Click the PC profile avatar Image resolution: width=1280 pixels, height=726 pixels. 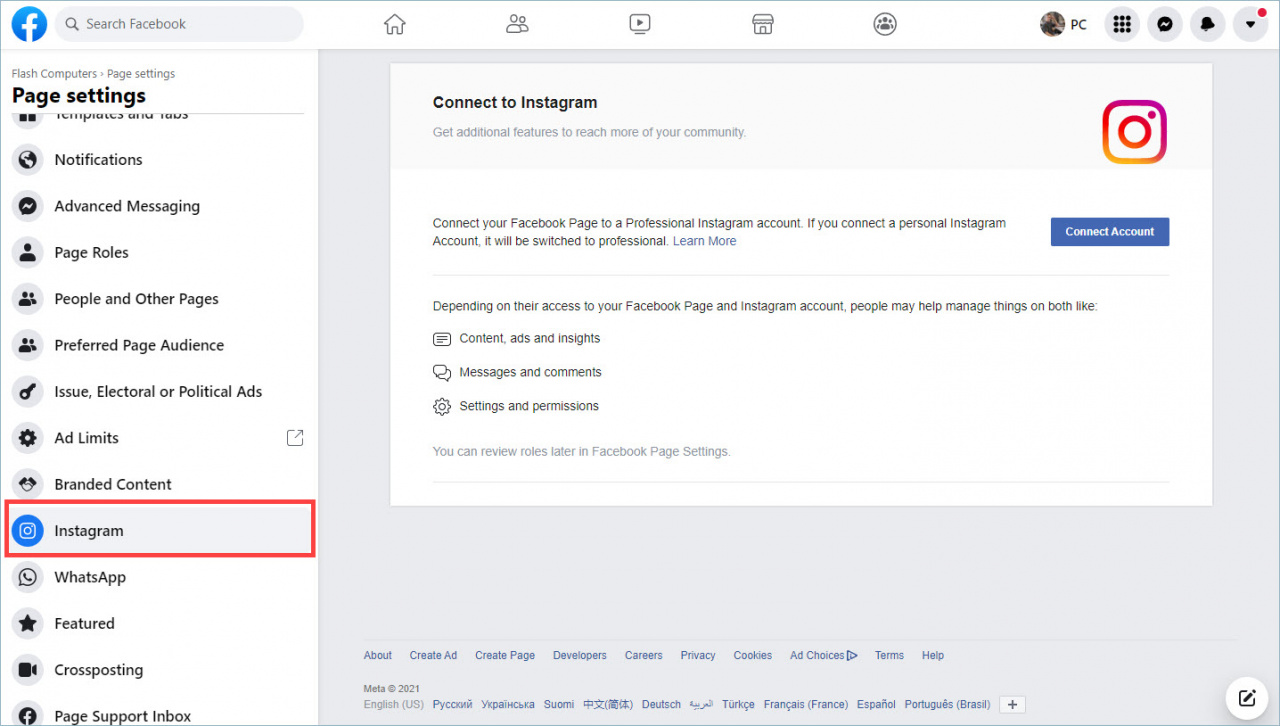[1052, 24]
